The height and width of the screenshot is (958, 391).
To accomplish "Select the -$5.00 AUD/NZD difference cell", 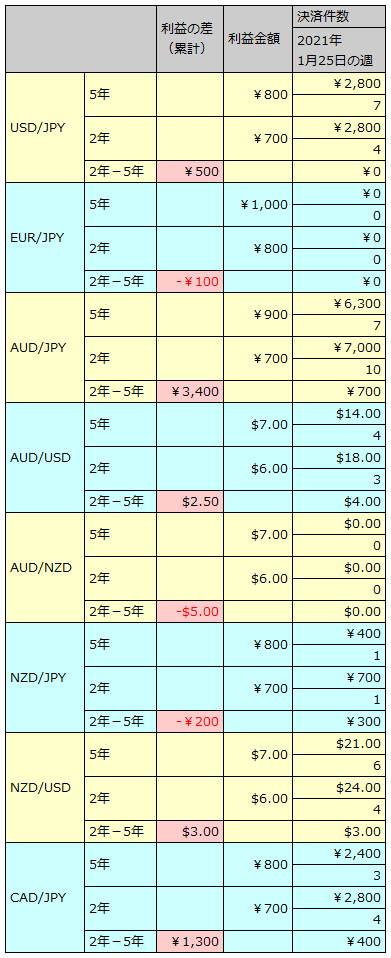I will pyautogui.click(x=190, y=612).
